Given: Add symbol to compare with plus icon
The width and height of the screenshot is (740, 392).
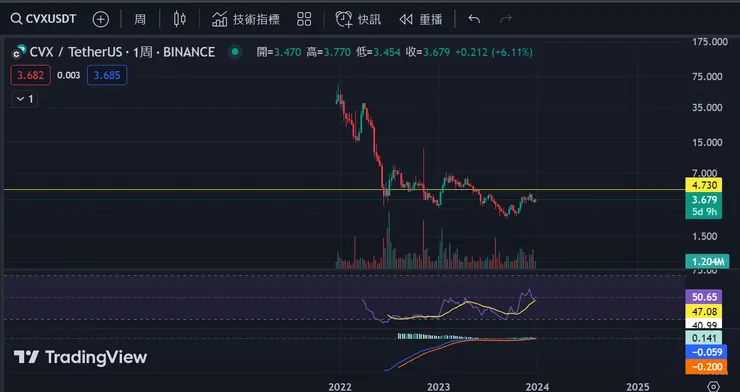Looking at the screenshot, I should (x=101, y=19).
